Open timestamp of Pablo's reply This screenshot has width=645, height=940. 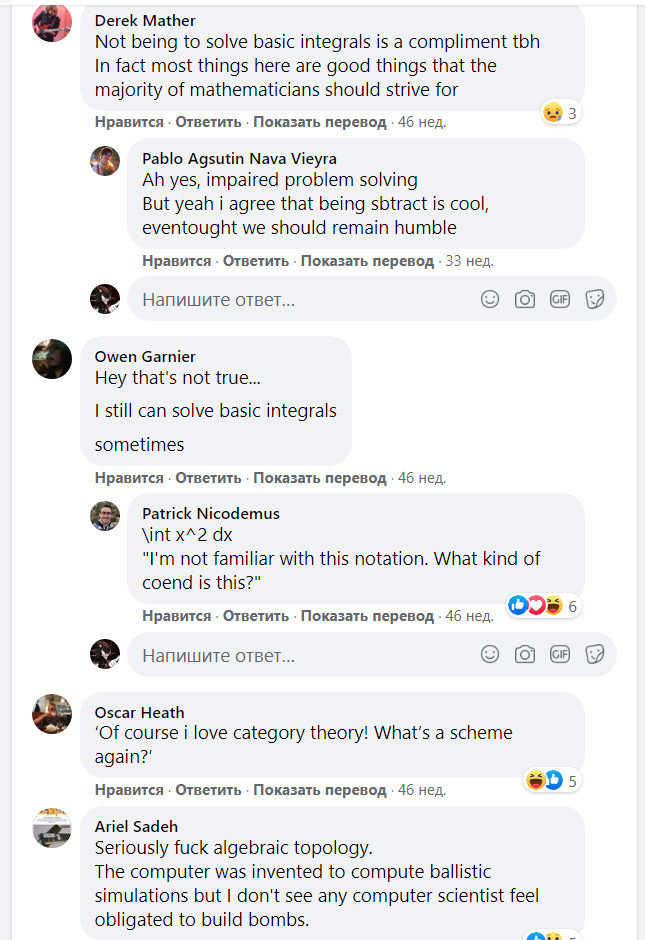pyautogui.click(x=469, y=261)
